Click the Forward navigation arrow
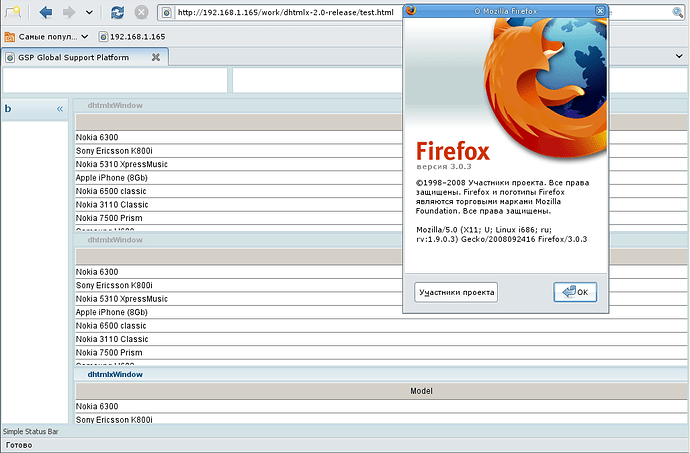690x453 pixels. [69, 12]
